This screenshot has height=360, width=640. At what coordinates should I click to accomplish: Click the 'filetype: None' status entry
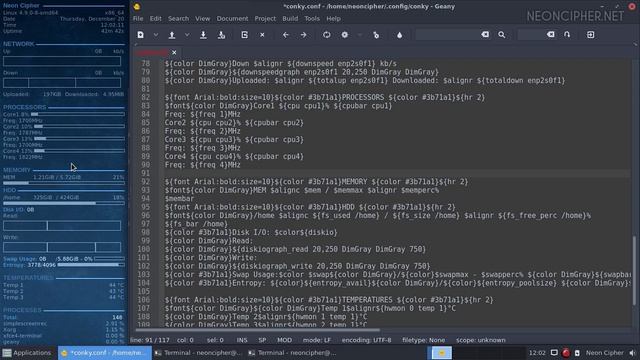(424, 340)
